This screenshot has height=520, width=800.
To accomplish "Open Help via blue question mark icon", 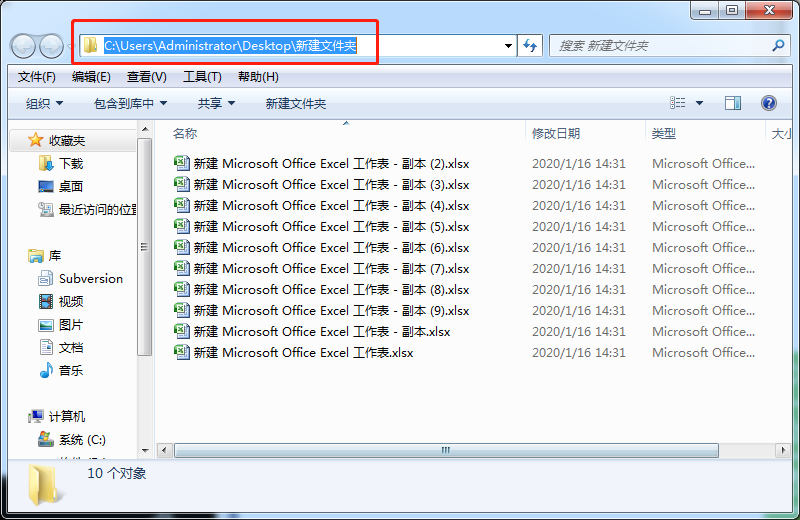I will 768,103.
